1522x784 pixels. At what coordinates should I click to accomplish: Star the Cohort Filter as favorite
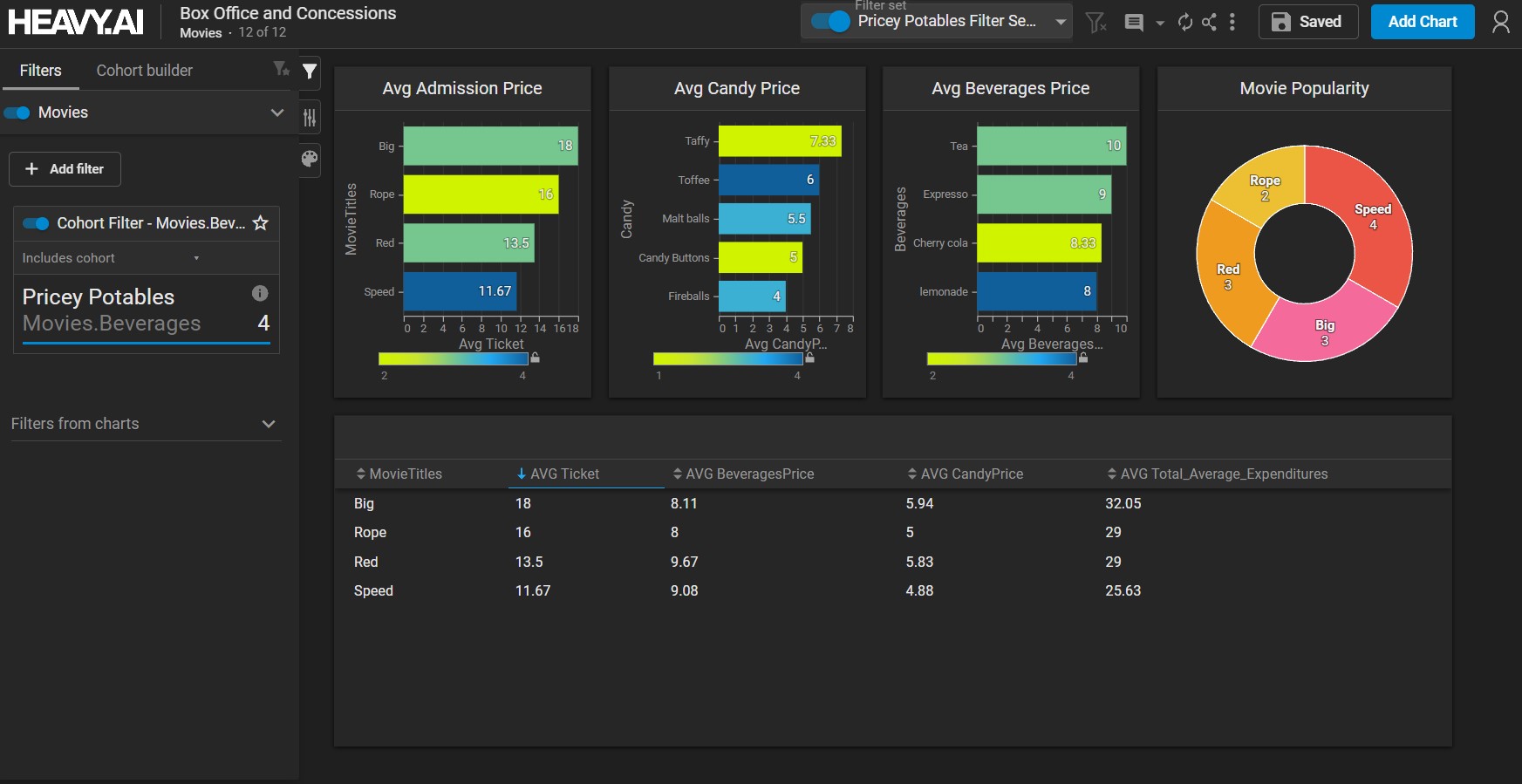coord(260,223)
